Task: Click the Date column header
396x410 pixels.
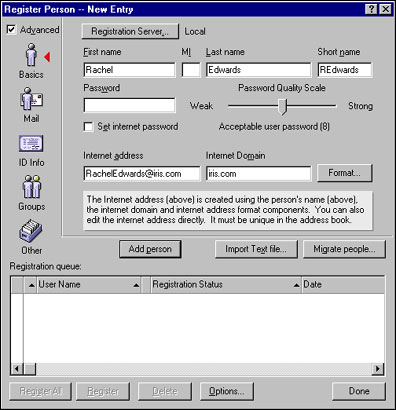Action: pos(343,285)
